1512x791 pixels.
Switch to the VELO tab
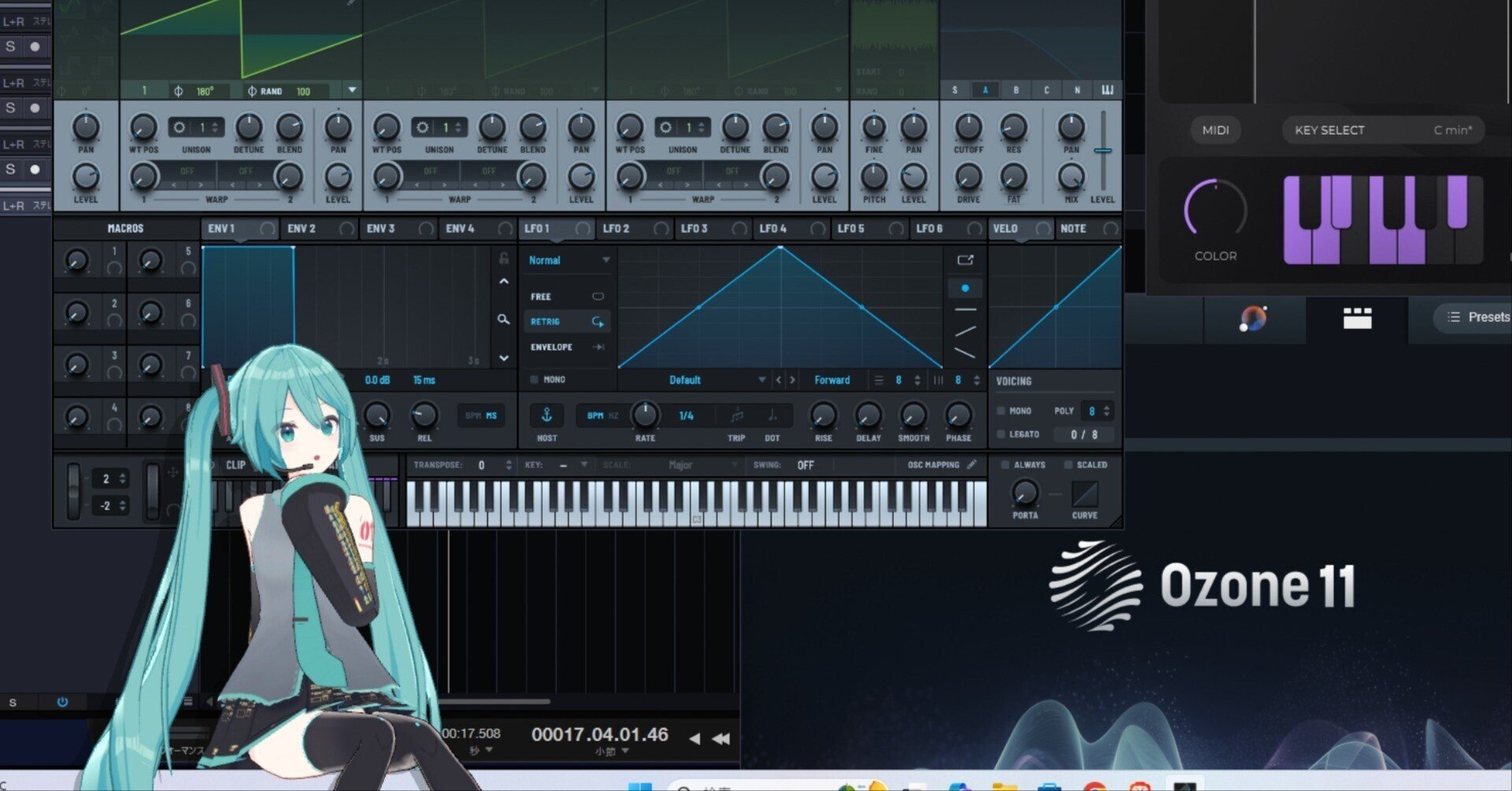tap(1021, 228)
